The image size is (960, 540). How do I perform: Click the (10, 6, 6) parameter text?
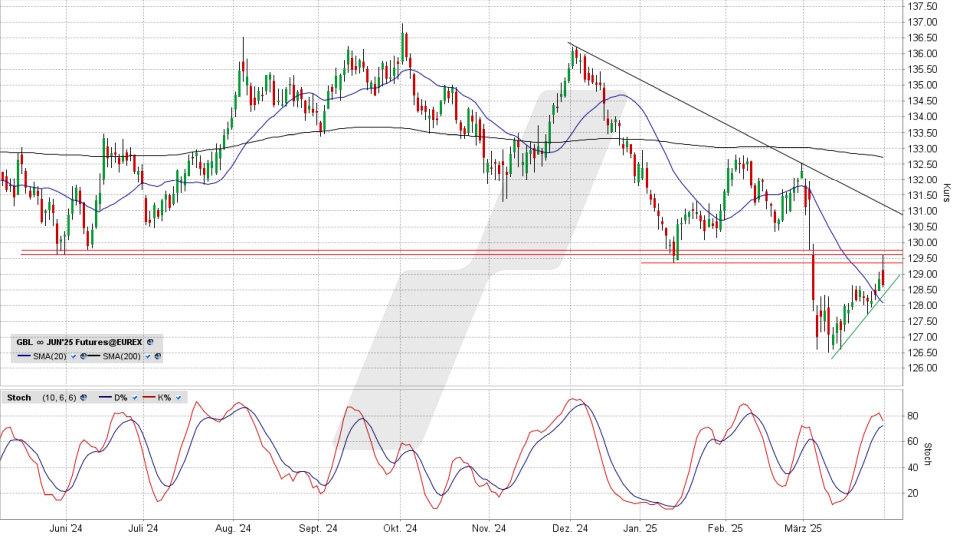click(59, 398)
